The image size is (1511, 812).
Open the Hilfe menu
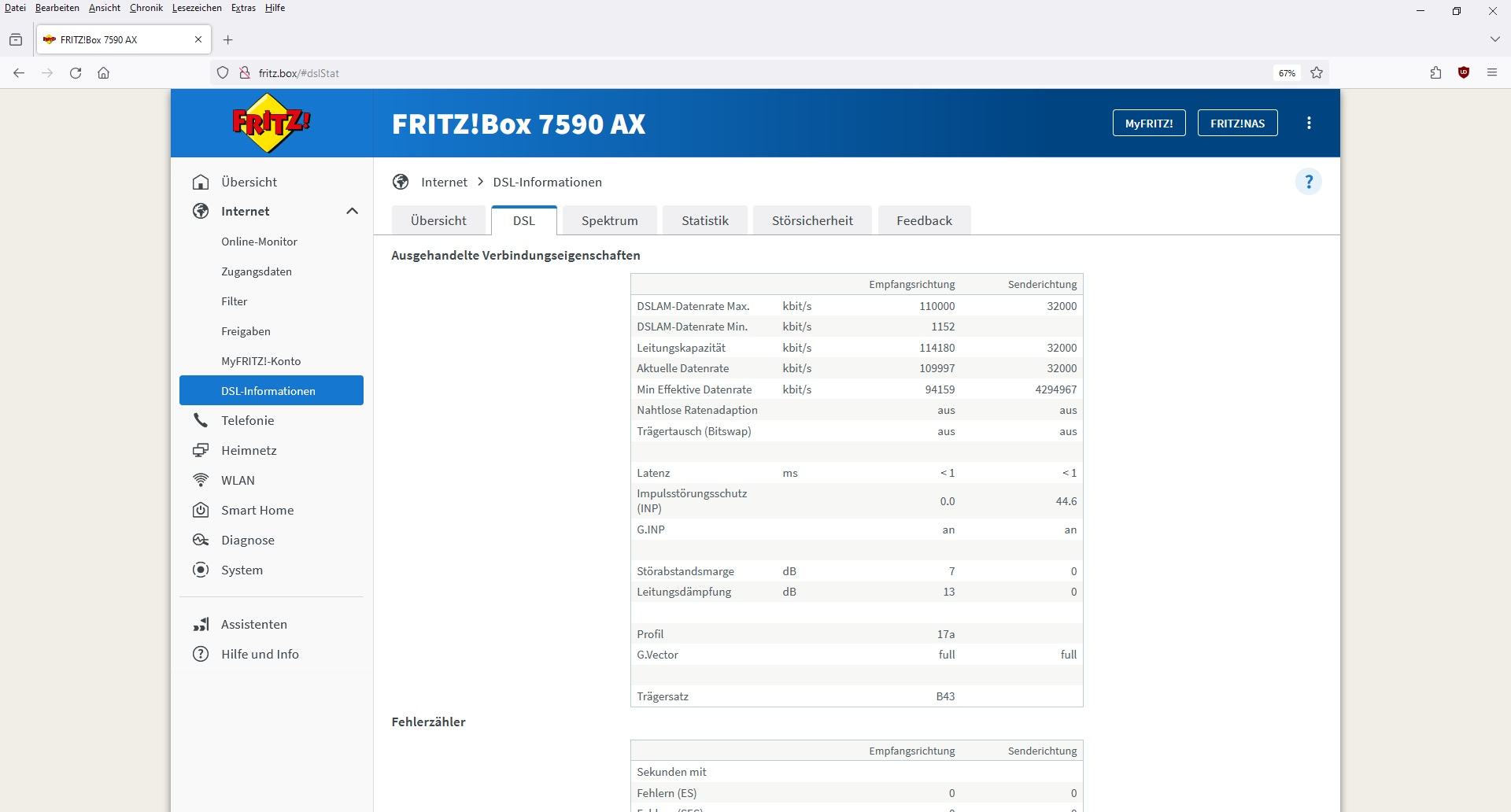point(275,8)
